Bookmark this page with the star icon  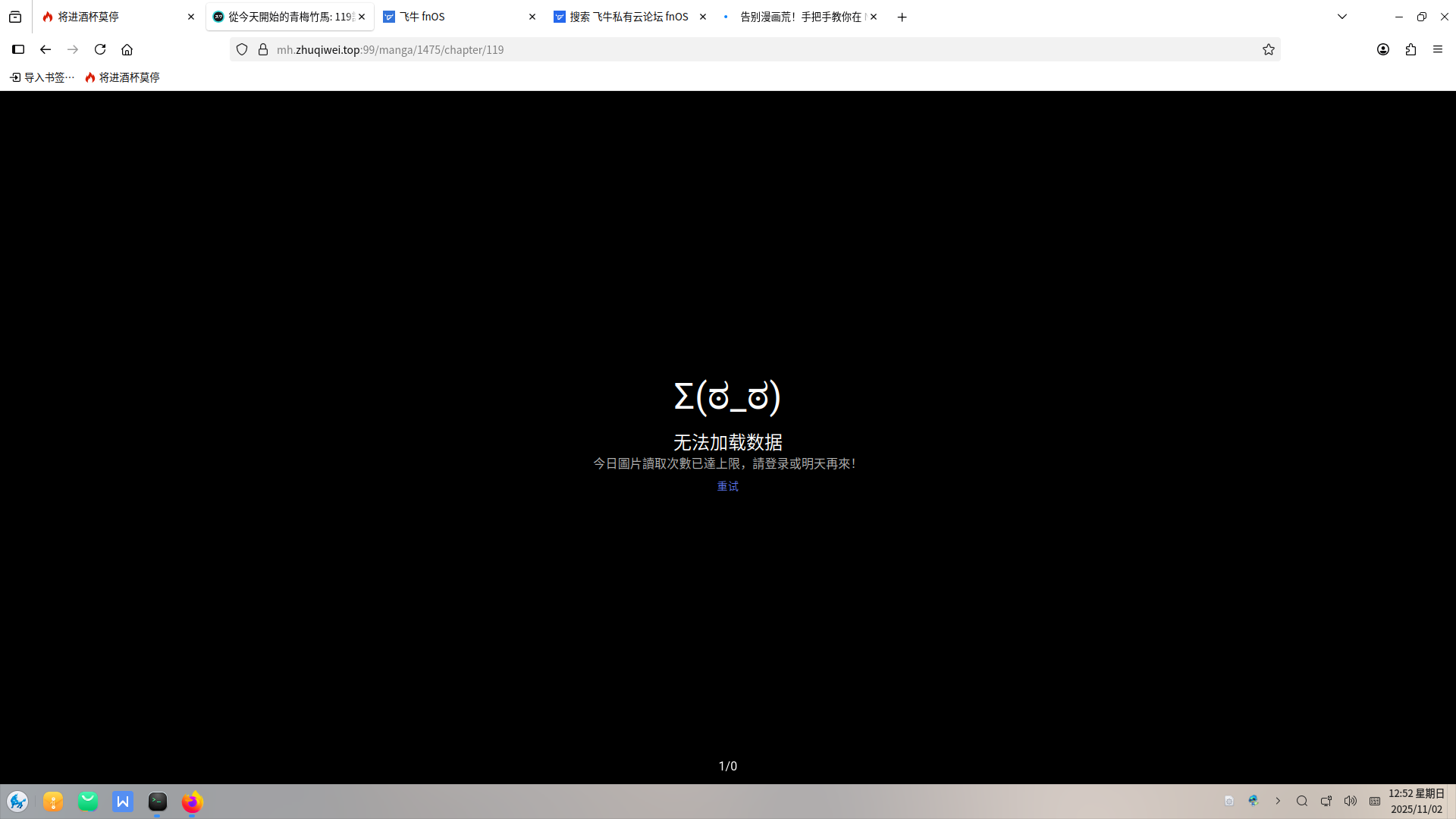[x=1268, y=49]
